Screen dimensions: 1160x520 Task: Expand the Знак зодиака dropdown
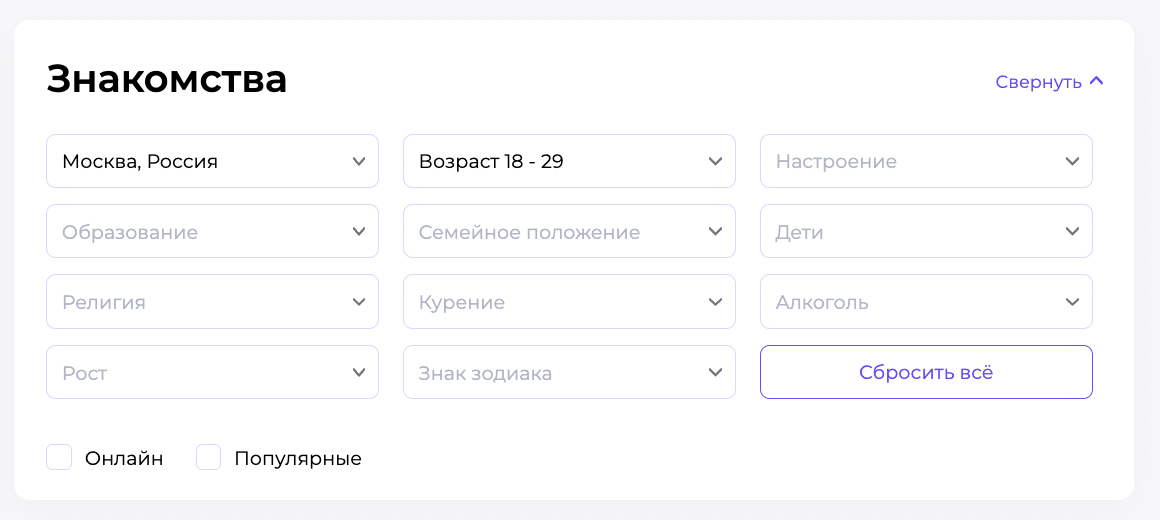pyautogui.click(x=569, y=373)
